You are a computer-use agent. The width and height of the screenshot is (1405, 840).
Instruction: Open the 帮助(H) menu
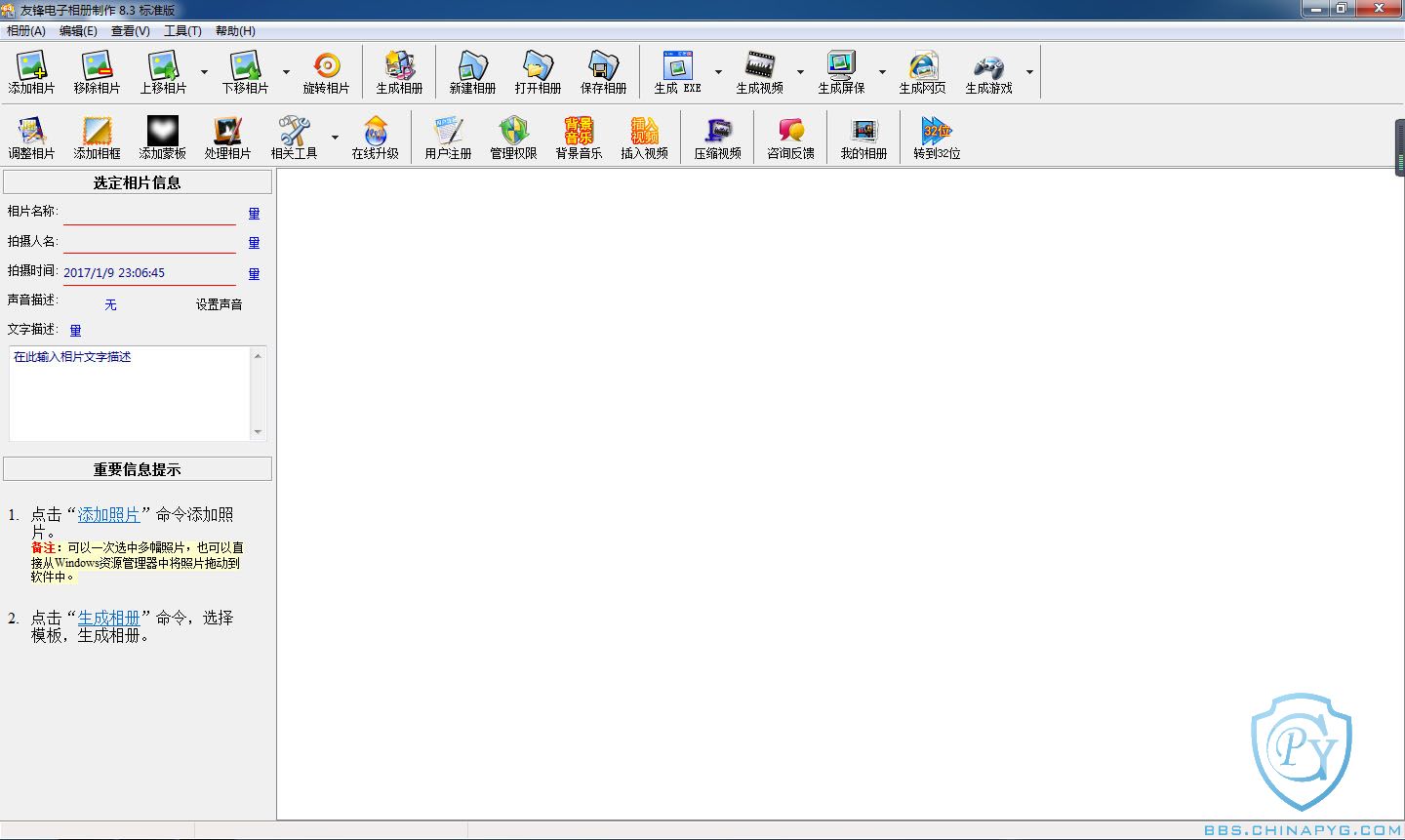tap(235, 30)
